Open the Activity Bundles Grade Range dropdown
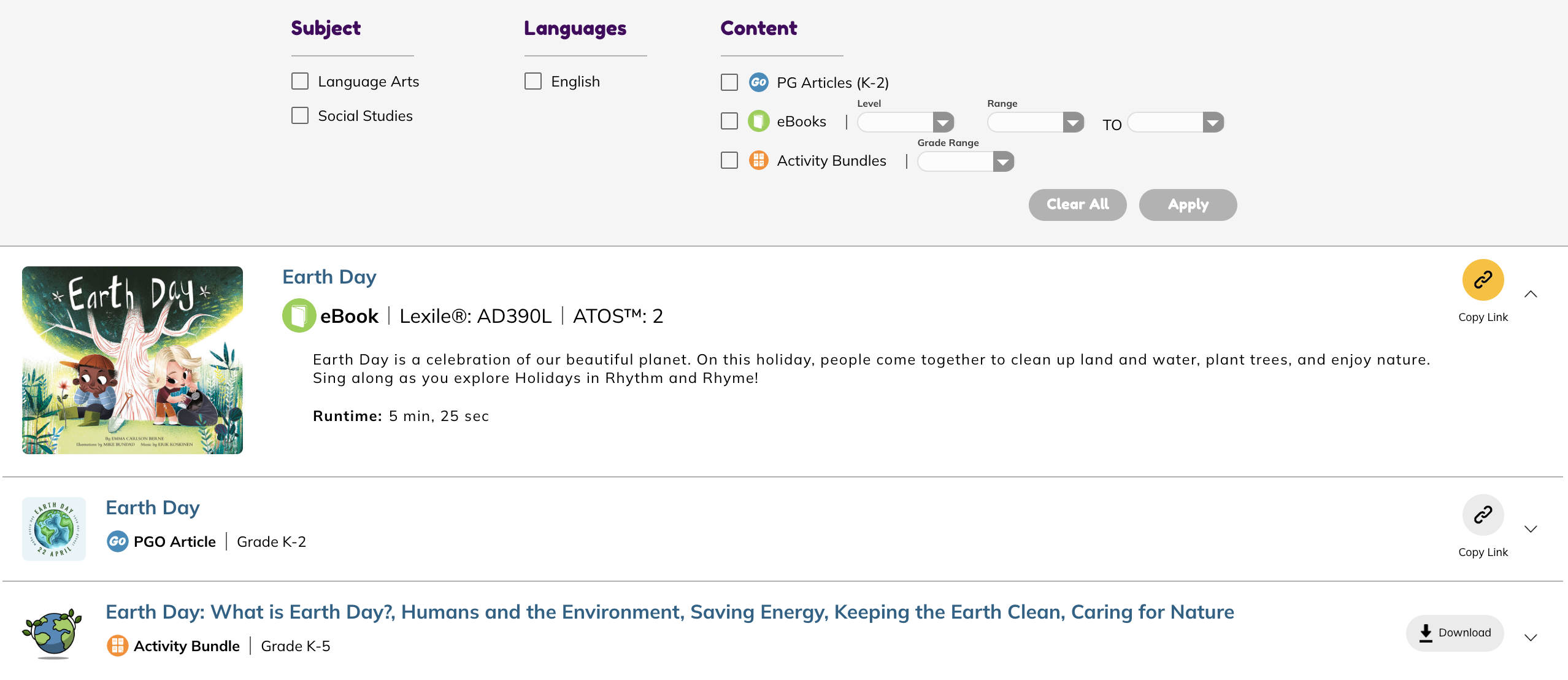 [x=966, y=162]
